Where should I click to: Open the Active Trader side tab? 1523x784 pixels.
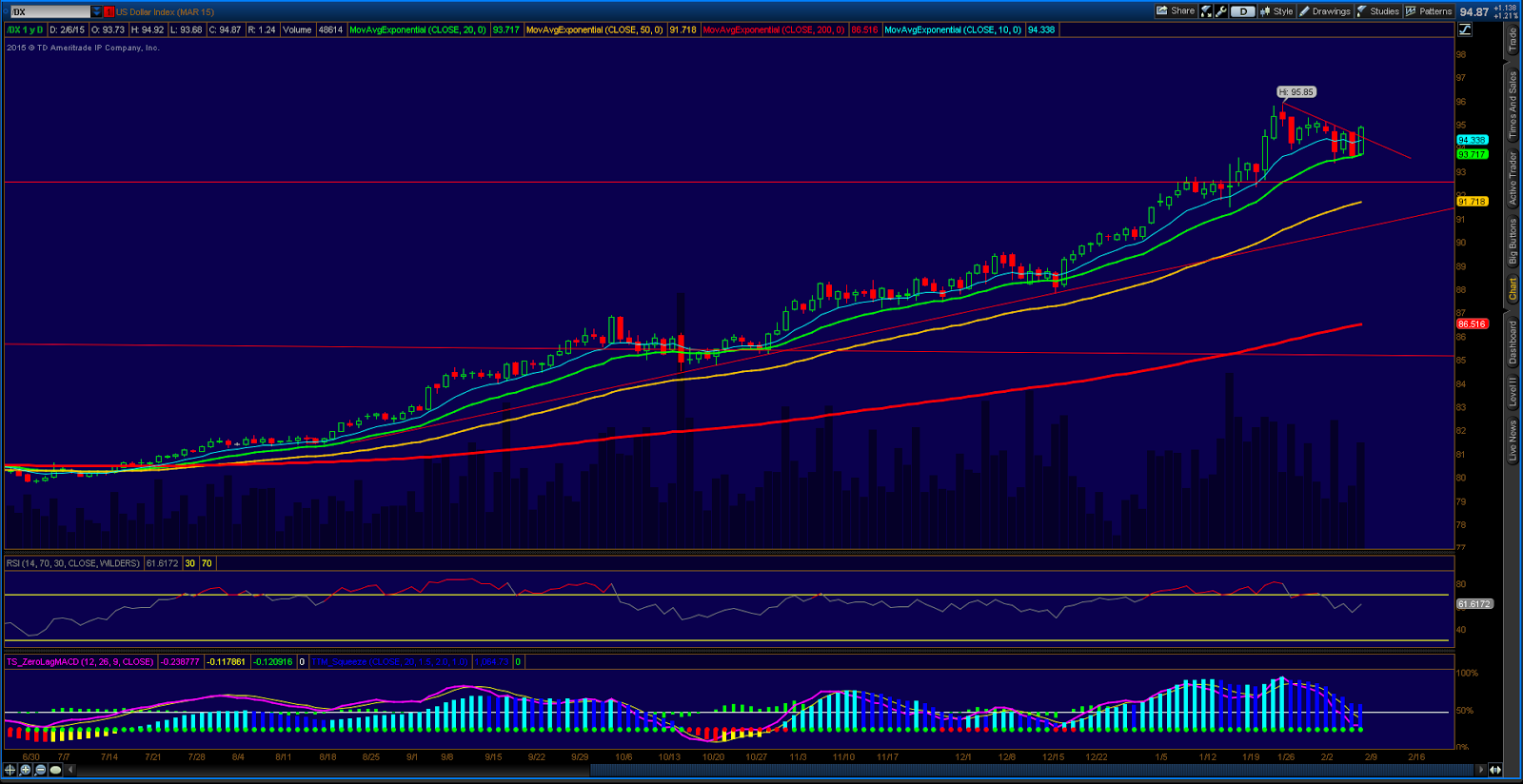pos(1513,179)
